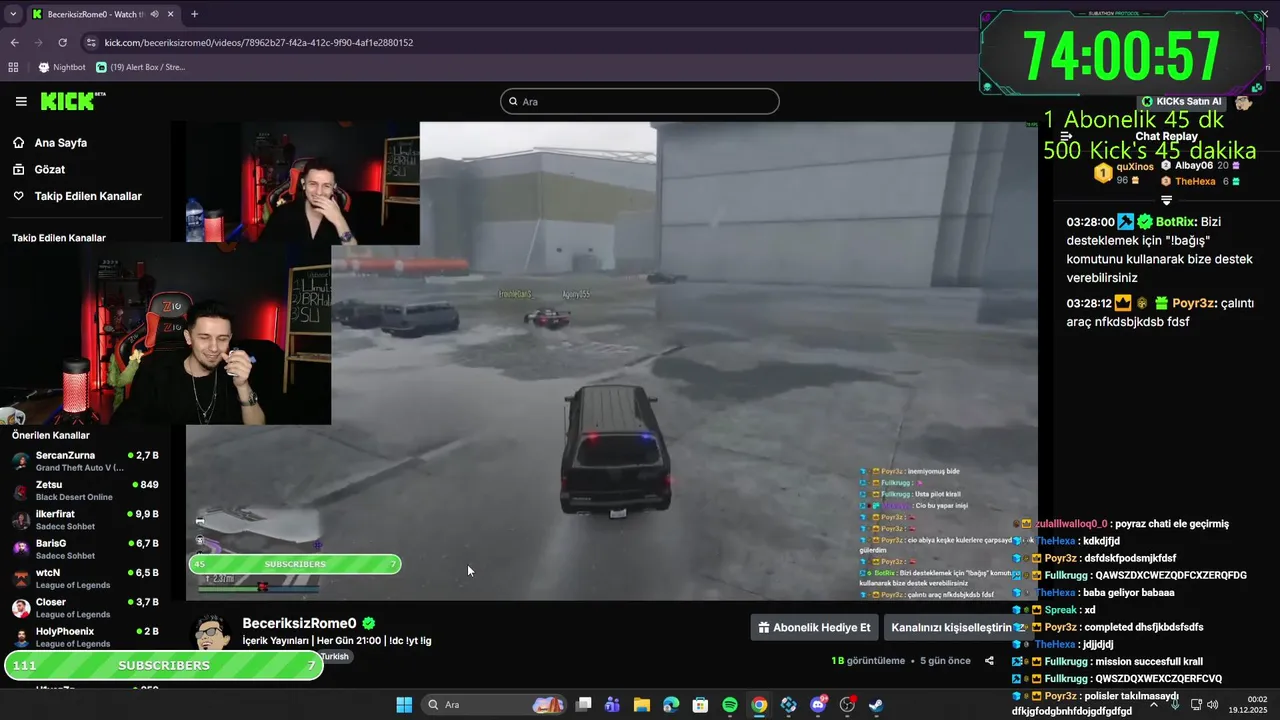The image size is (1280, 720).
Task: Focus the Kick 'Ara' search field
Action: point(639,101)
